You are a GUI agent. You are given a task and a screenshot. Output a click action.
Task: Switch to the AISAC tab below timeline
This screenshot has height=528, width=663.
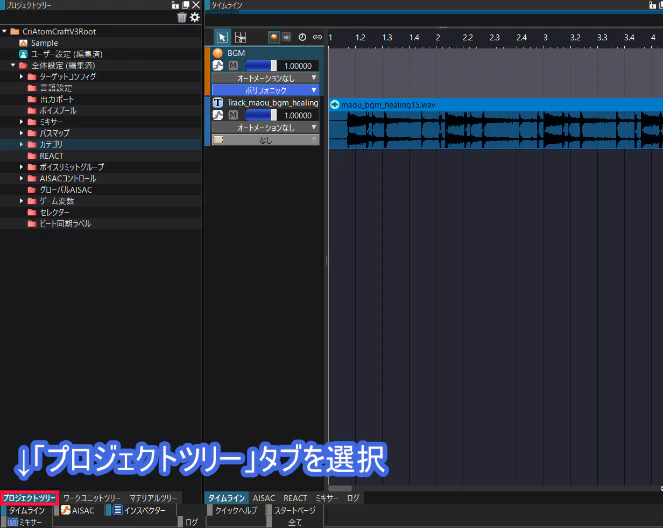tap(264, 498)
